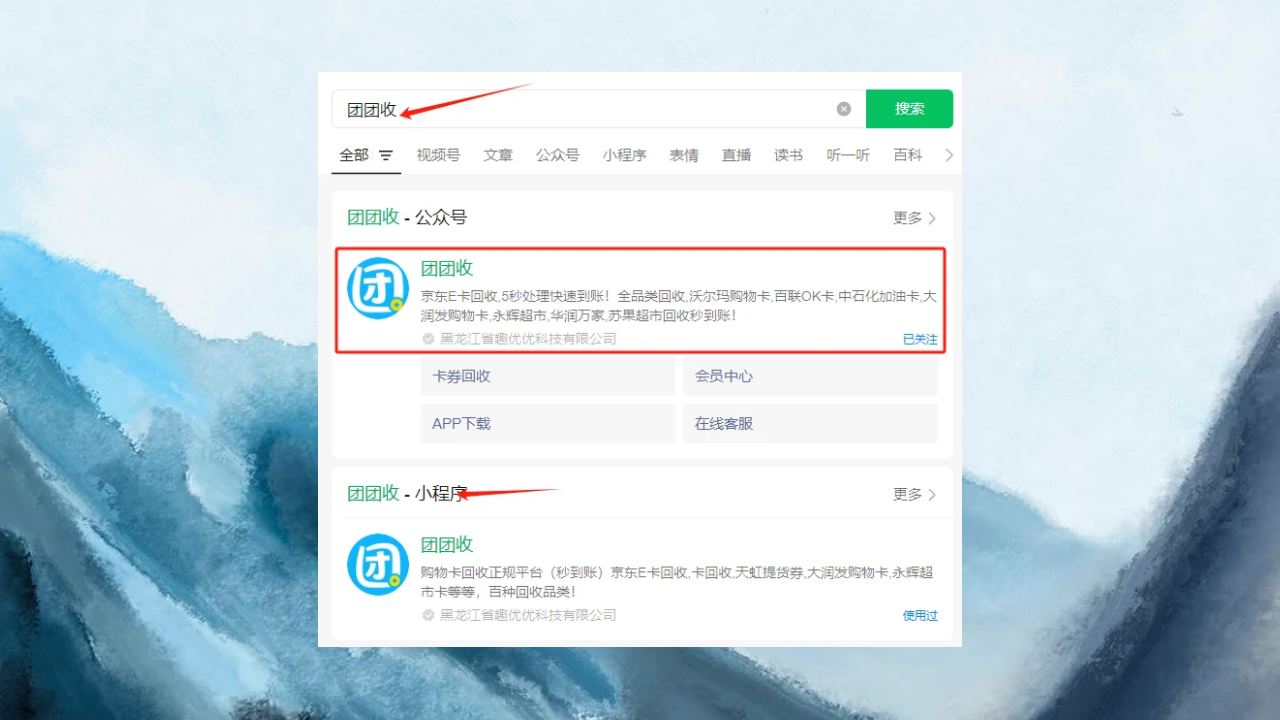1280x720 pixels.
Task: Click the green 搜索 button
Action: point(909,109)
